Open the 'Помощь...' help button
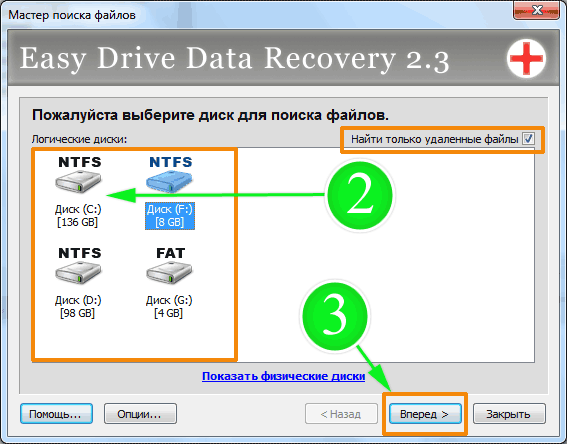 click(56, 414)
